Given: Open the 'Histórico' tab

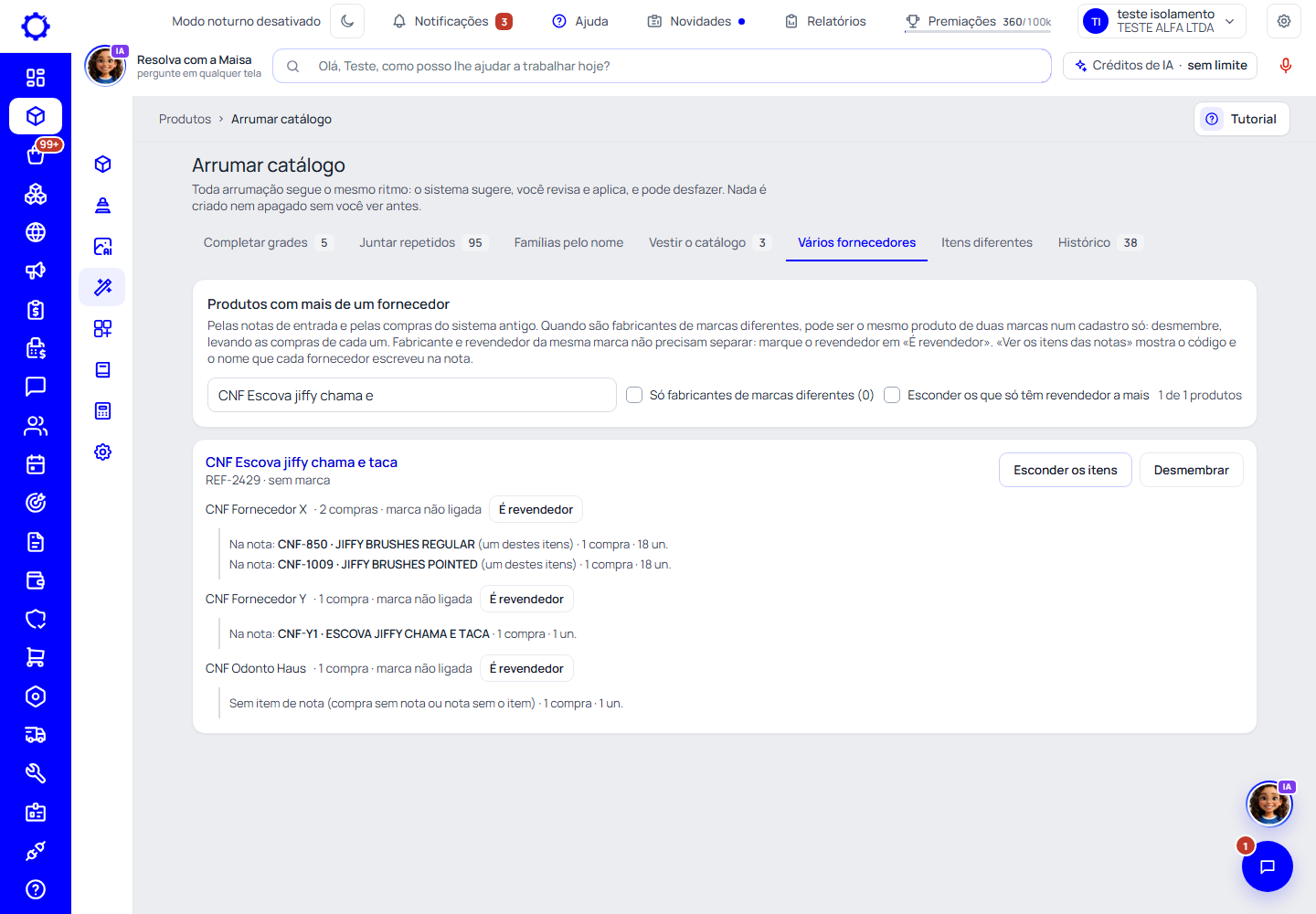Looking at the screenshot, I should pyautogui.click(x=1099, y=242).
